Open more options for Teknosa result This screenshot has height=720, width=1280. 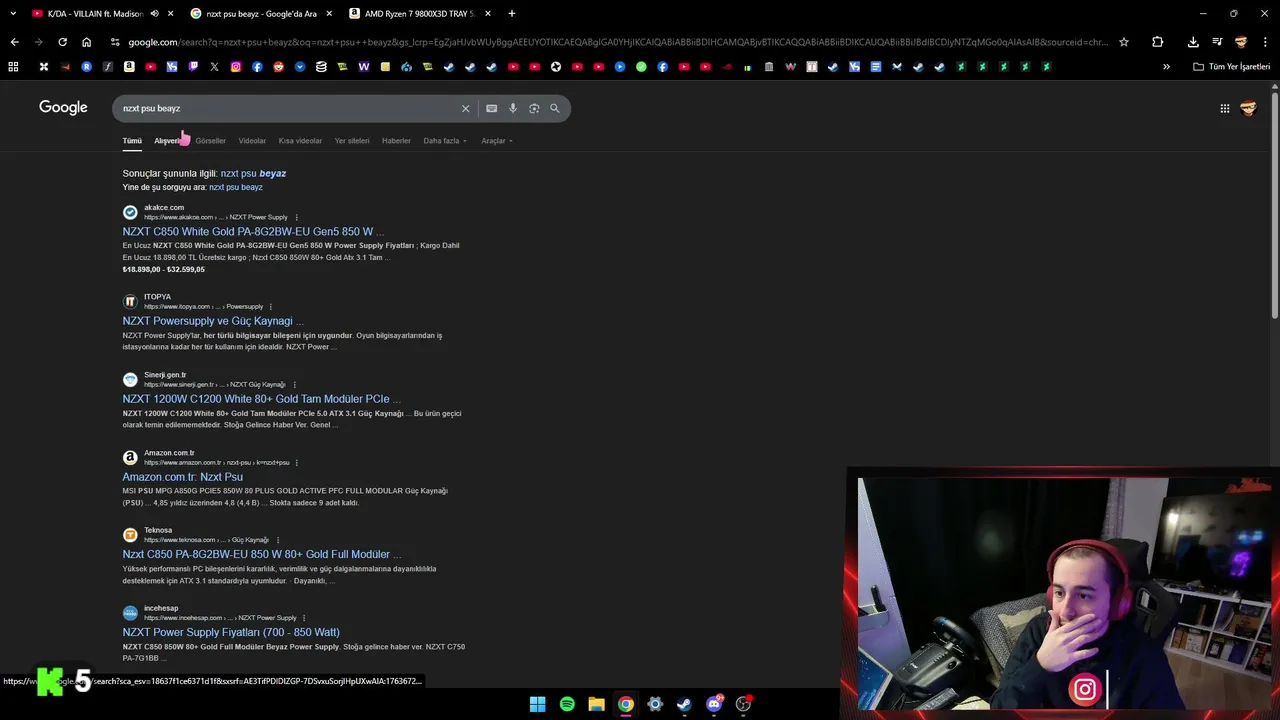[x=277, y=540]
